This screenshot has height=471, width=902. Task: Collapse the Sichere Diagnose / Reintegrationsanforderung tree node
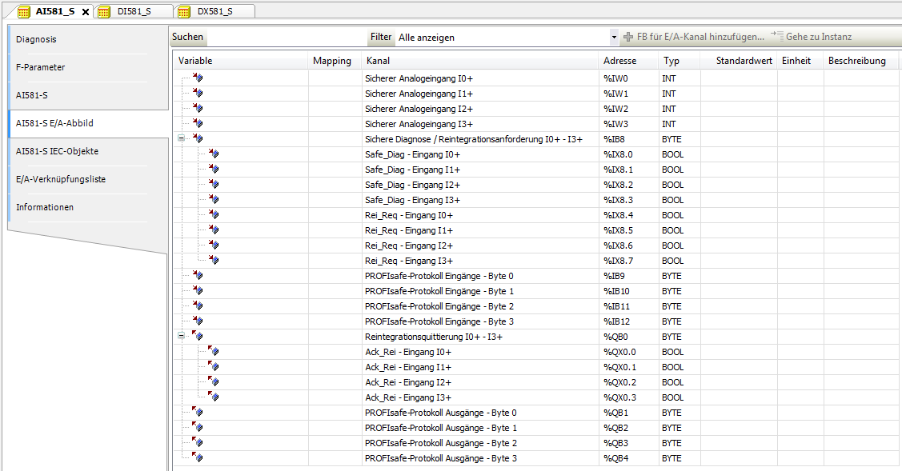pos(181,138)
